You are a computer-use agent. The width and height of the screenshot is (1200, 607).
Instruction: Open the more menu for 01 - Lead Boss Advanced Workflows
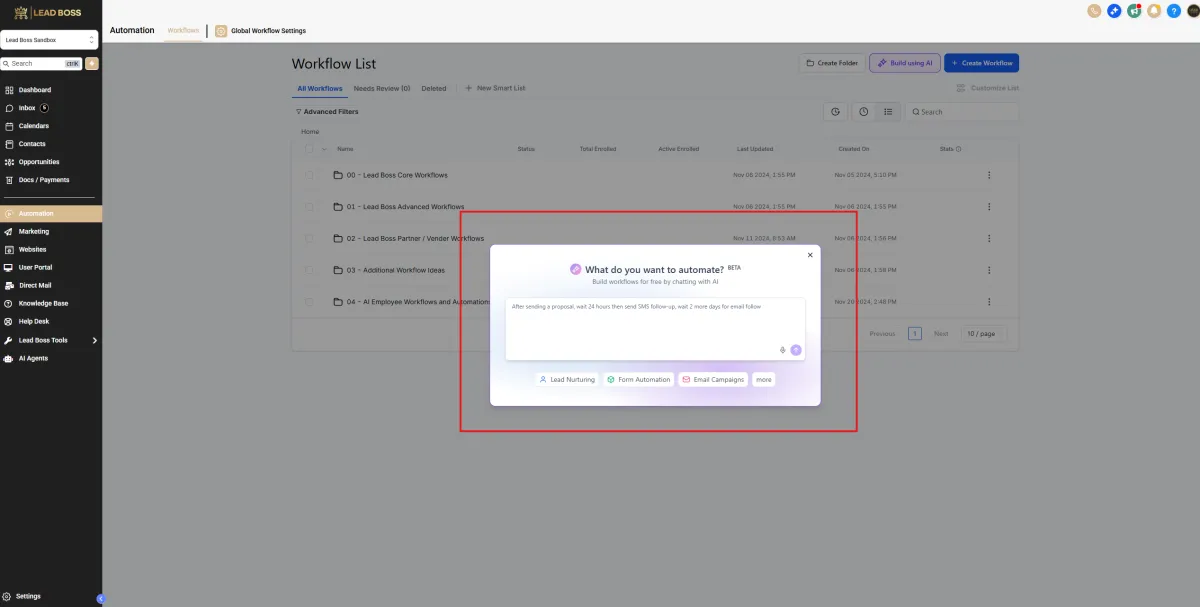click(989, 207)
